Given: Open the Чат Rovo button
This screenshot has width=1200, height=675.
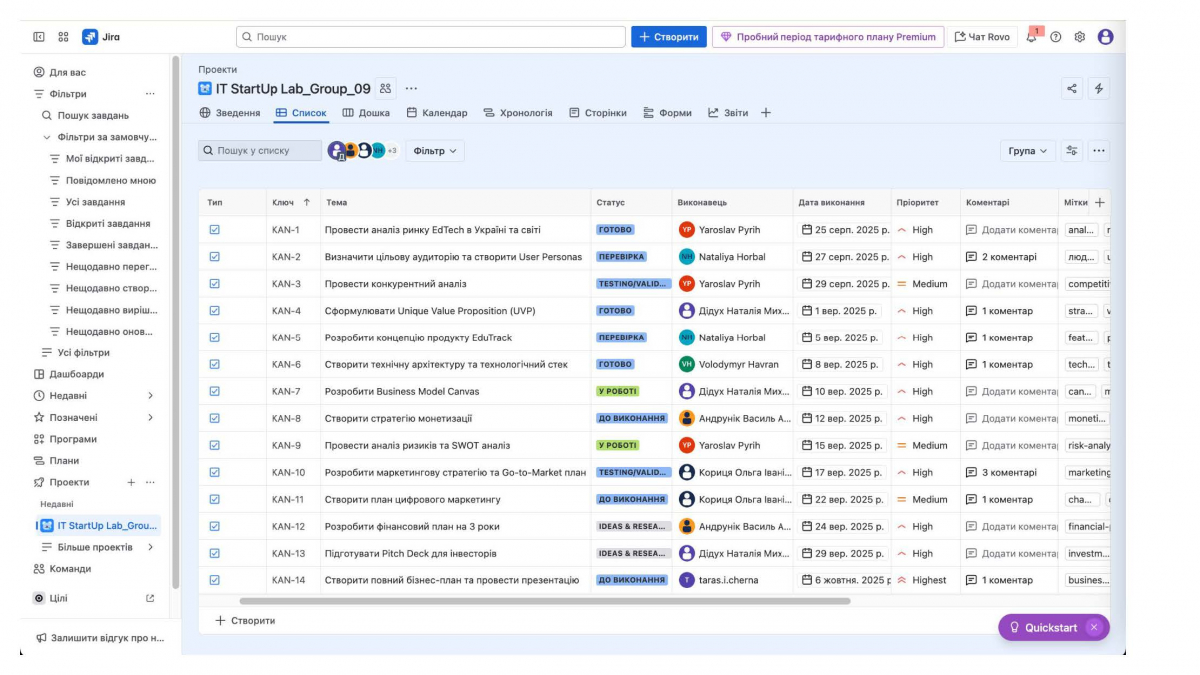Looking at the screenshot, I should [981, 37].
